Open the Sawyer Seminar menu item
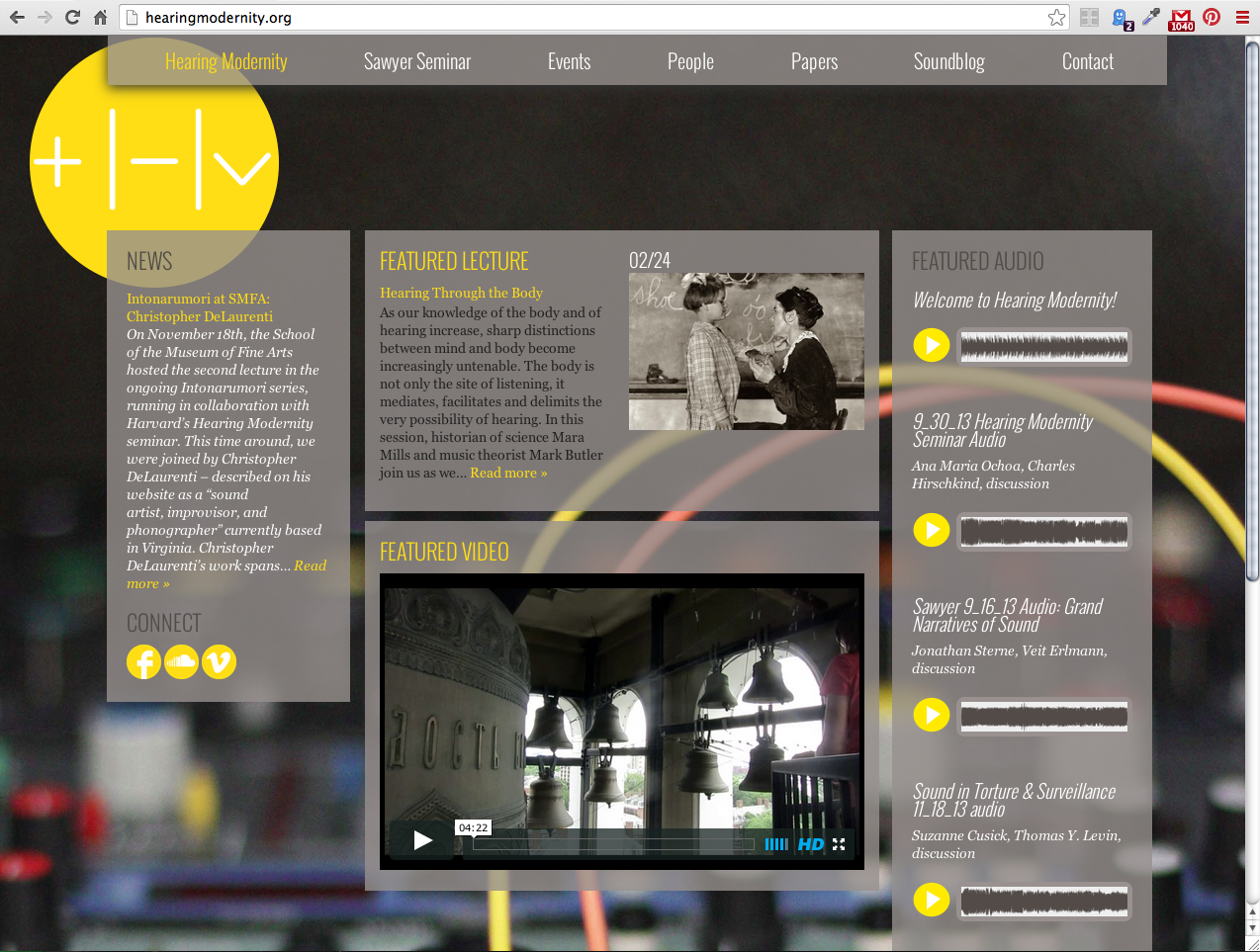The width and height of the screenshot is (1260, 952). (x=417, y=61)
